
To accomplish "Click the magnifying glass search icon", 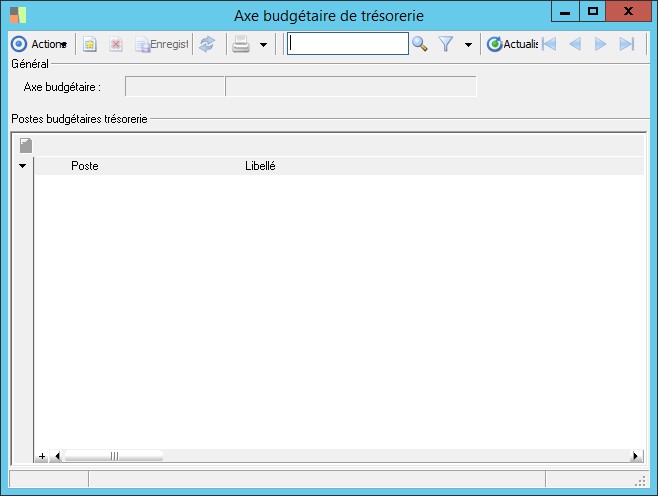I will pyautogui.click(x=420, y=44).
